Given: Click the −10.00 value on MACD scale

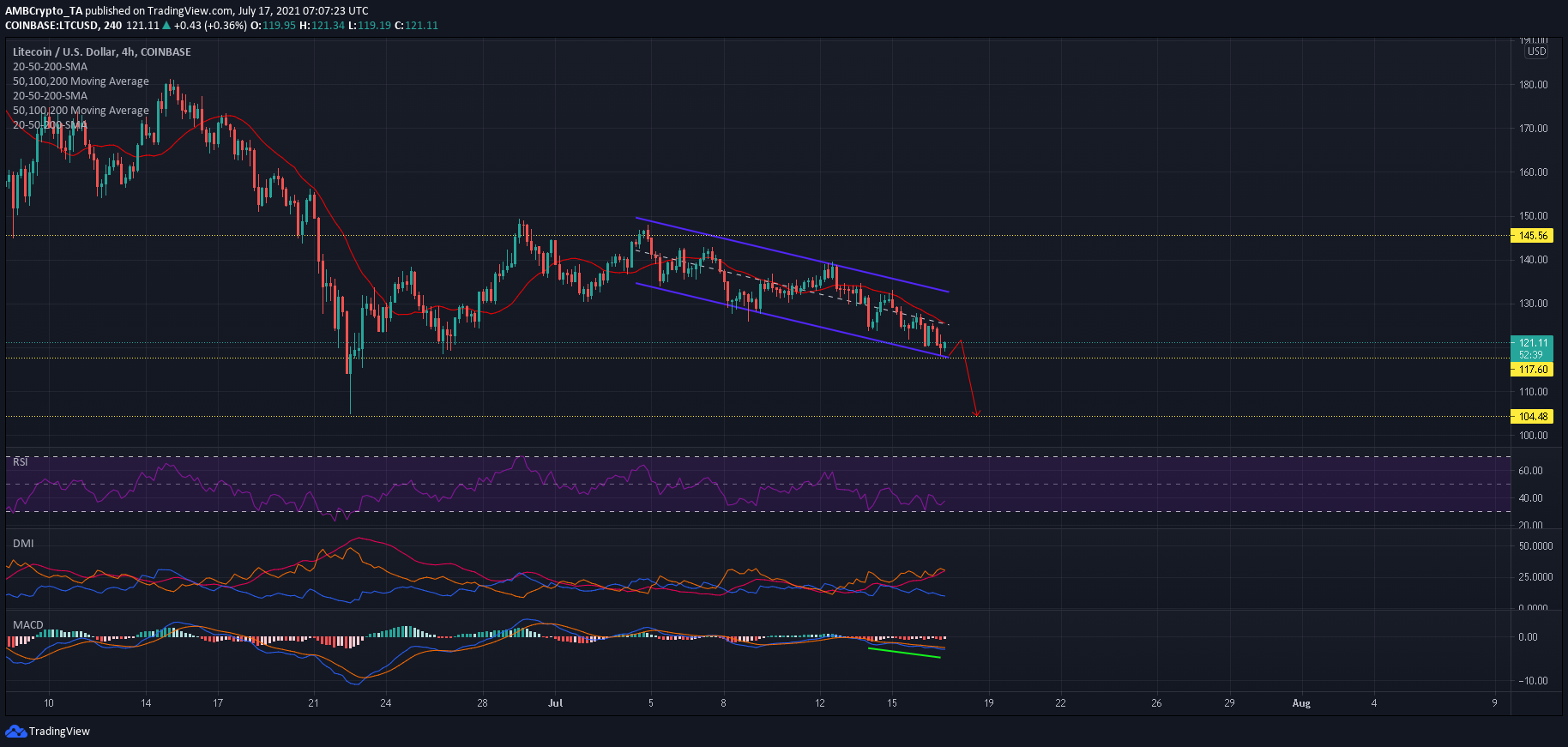Looking at the screenshot, I should [x=1532, y=680].
